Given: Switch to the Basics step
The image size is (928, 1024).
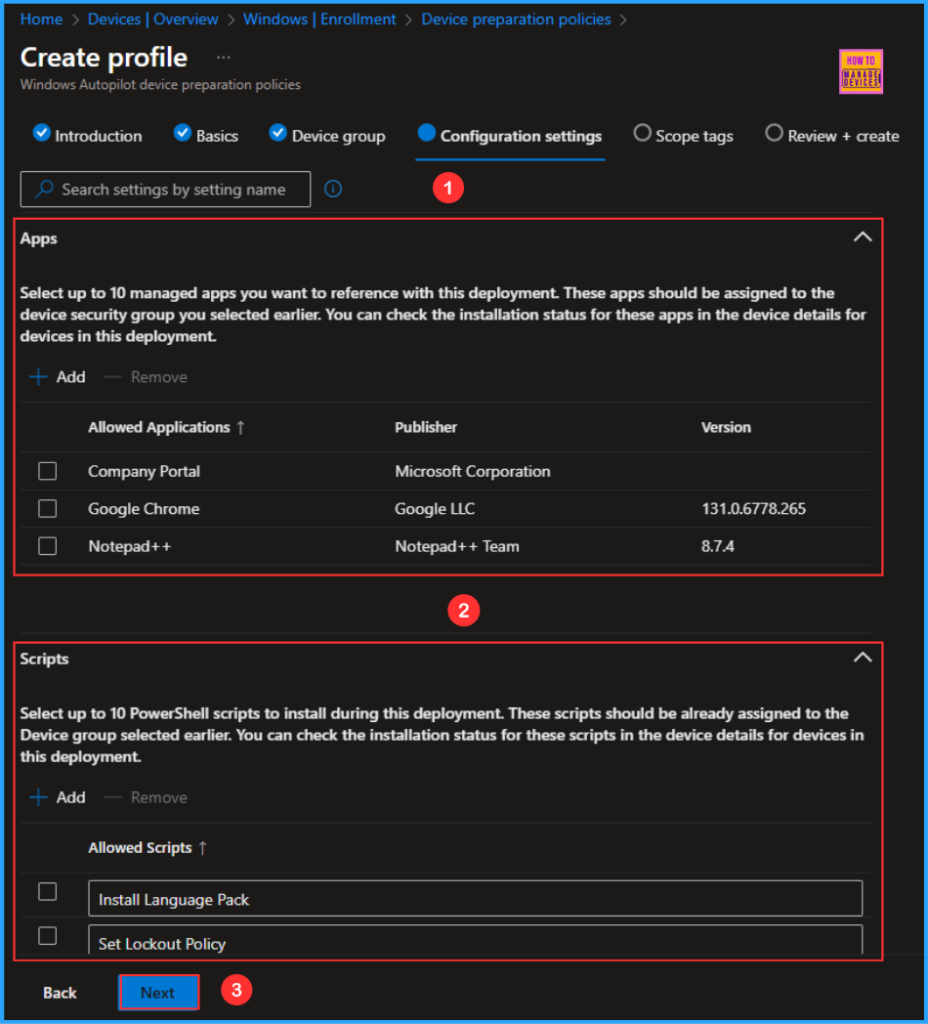Looking at the screenshot, I should [x=206, y=136].
